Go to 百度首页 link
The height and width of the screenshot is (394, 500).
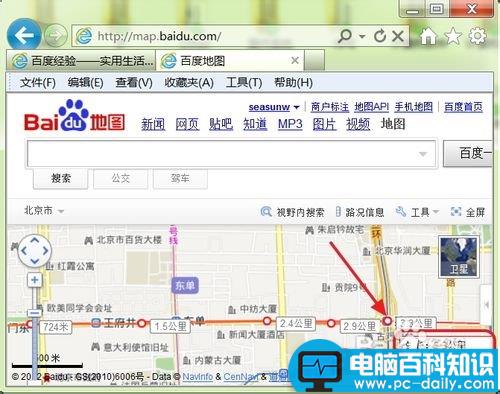click(463, 107)
